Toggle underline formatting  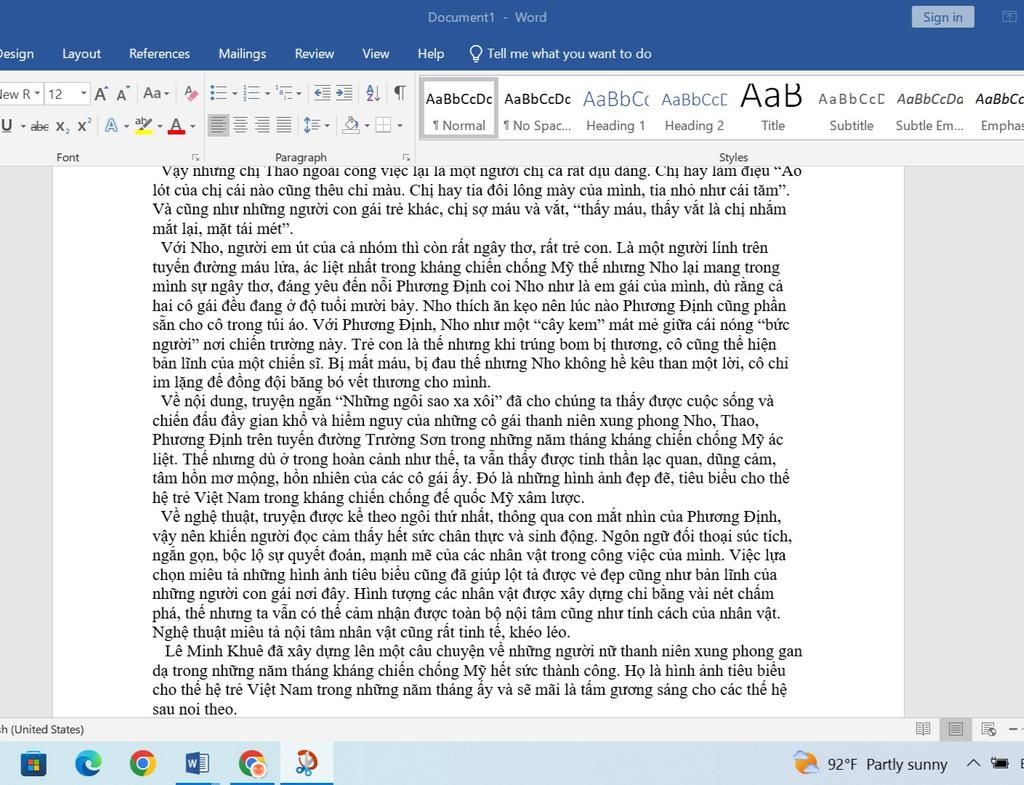pos(7,126)
